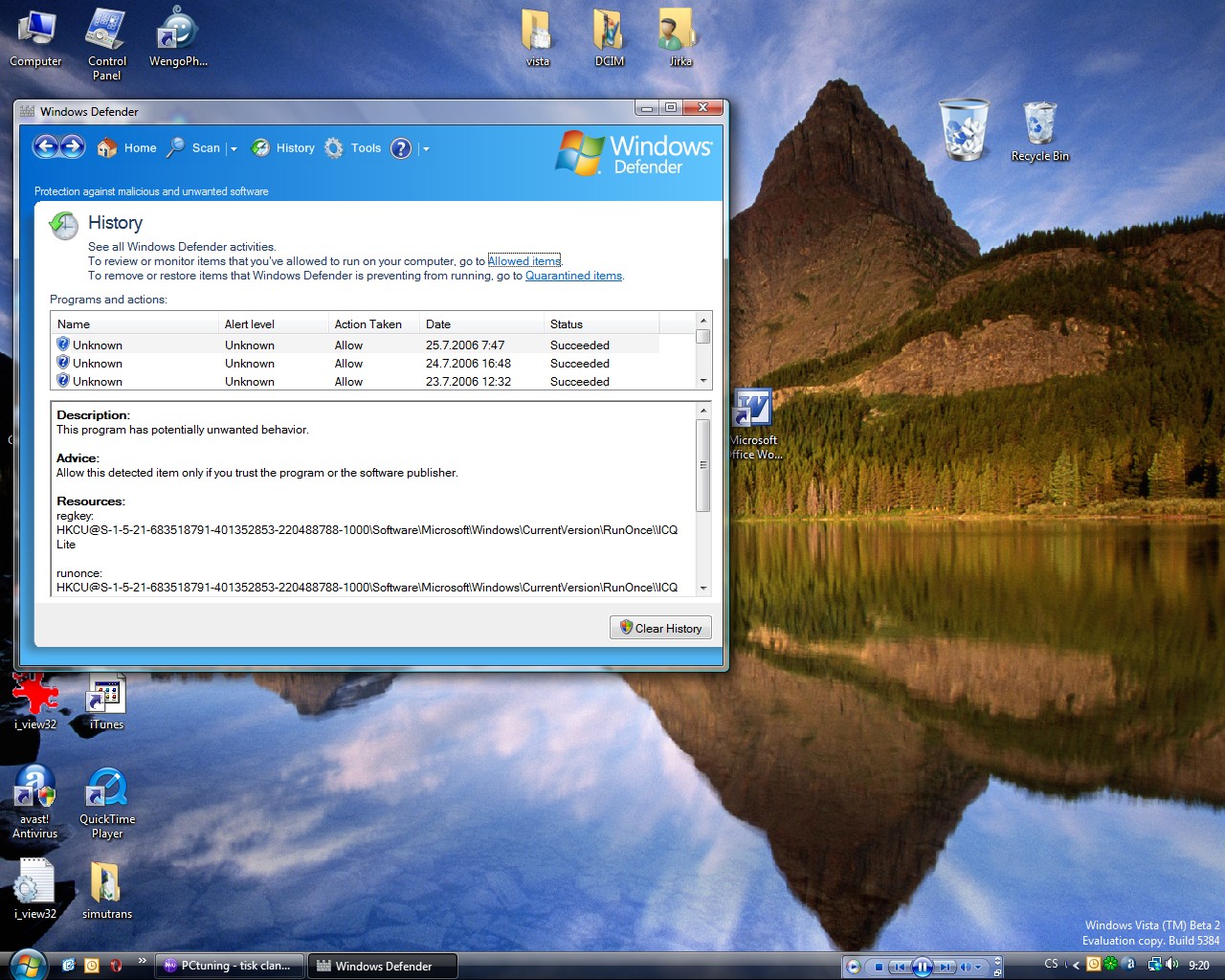Expand the Quick Launch overflow chevron
The height and width of the screenshot is (980, 1225).
[x=143, y=961]
